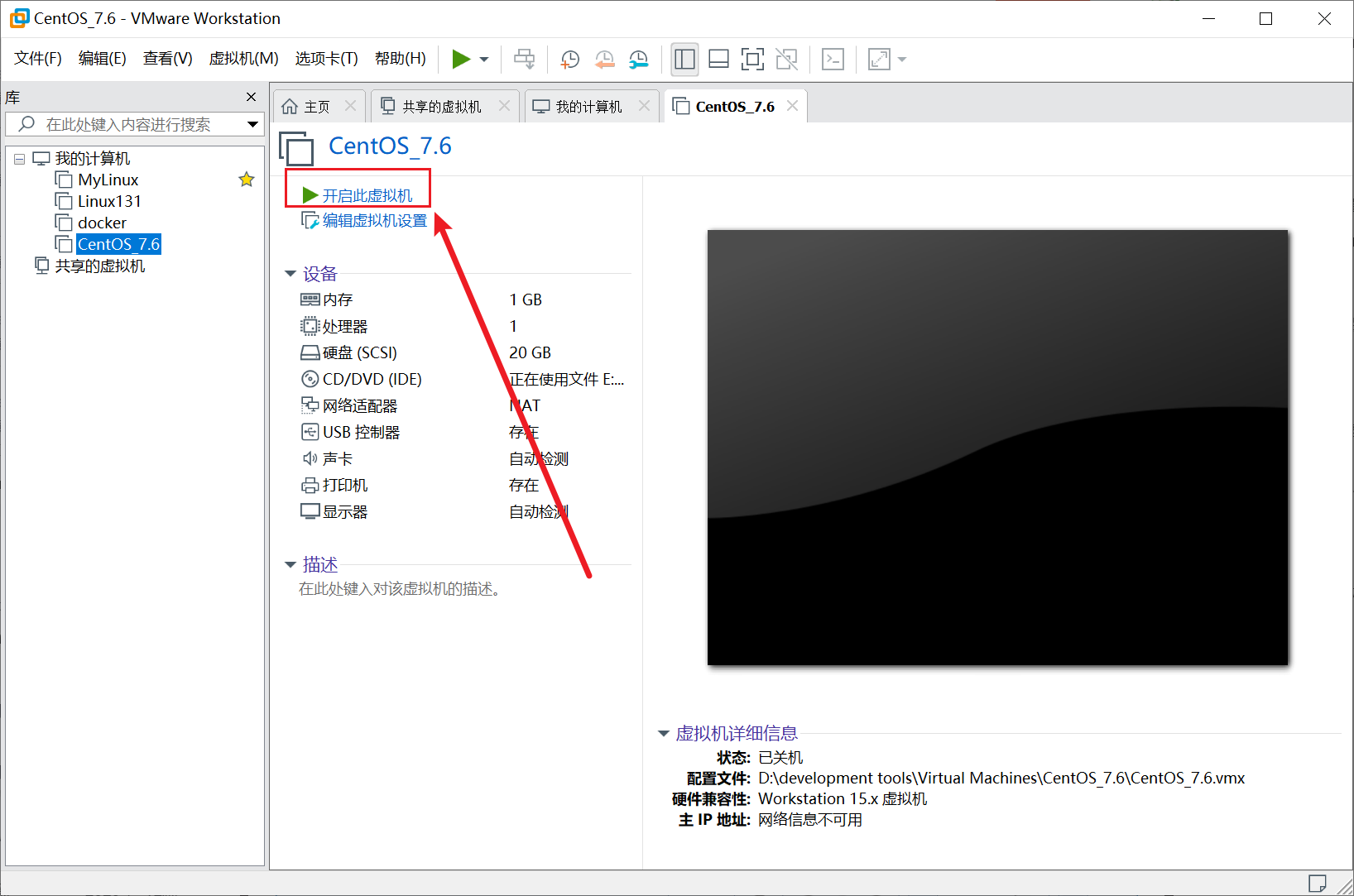Click the VM screen preview thumbnail
Screen dimensions: 1354x896
point(997,448)
